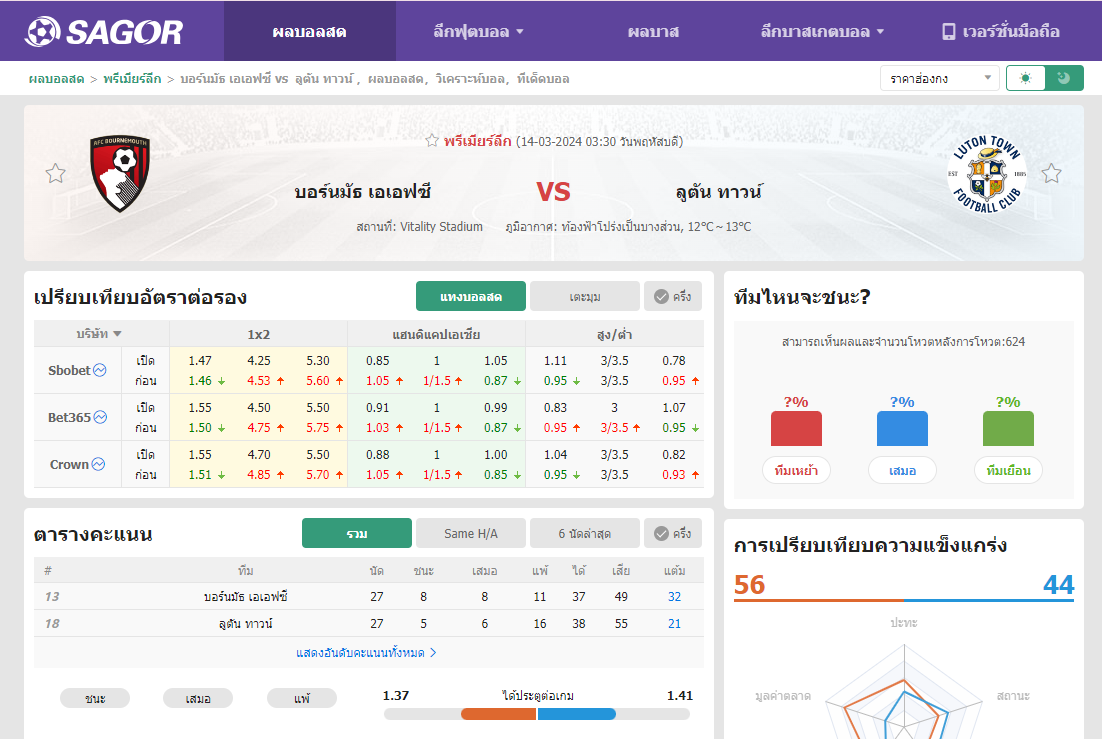
Task: Open the AFC Bournemouth crest
Action: (120, 173)
